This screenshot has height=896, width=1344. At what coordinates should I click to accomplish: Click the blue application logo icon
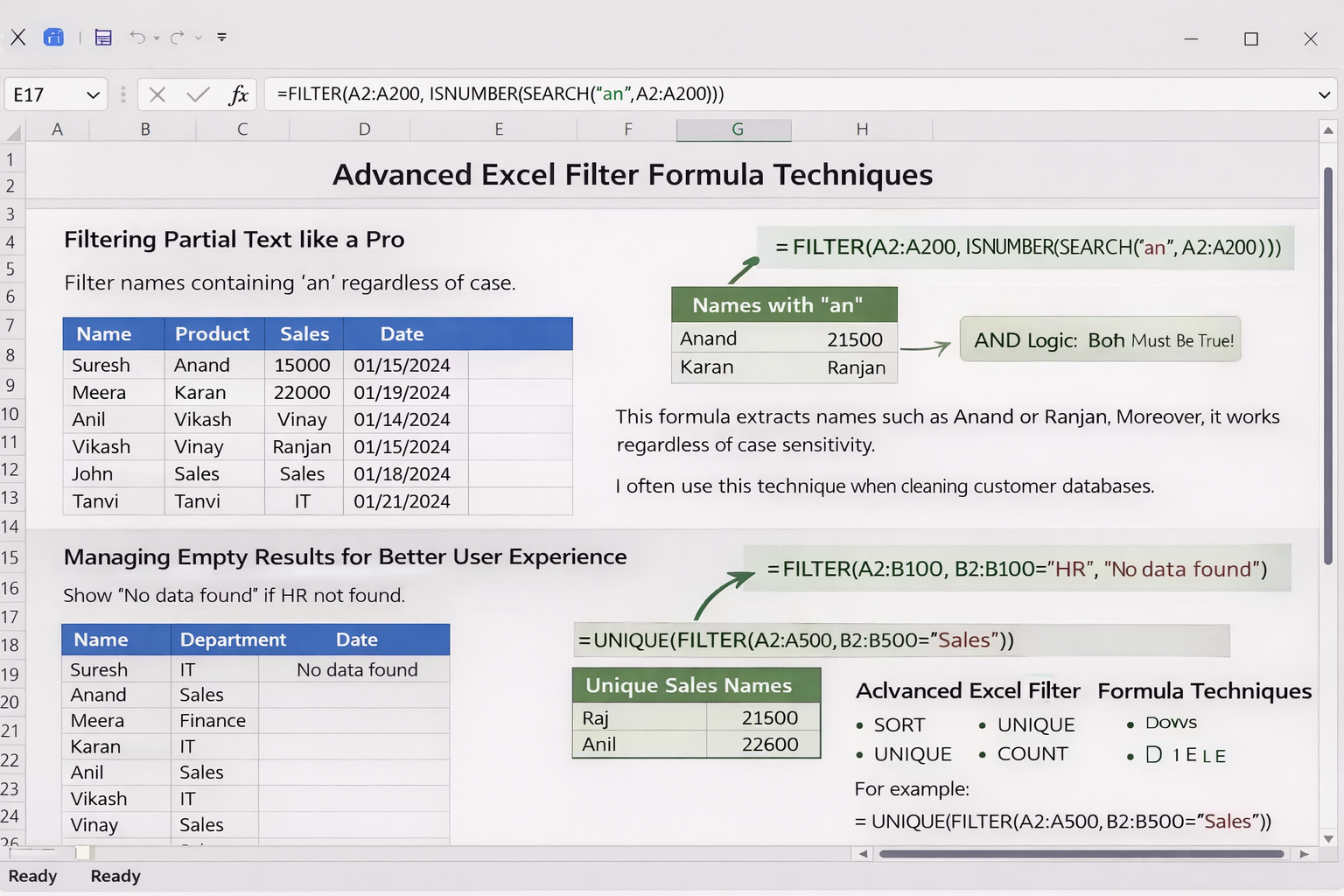(x=54, y=37)
